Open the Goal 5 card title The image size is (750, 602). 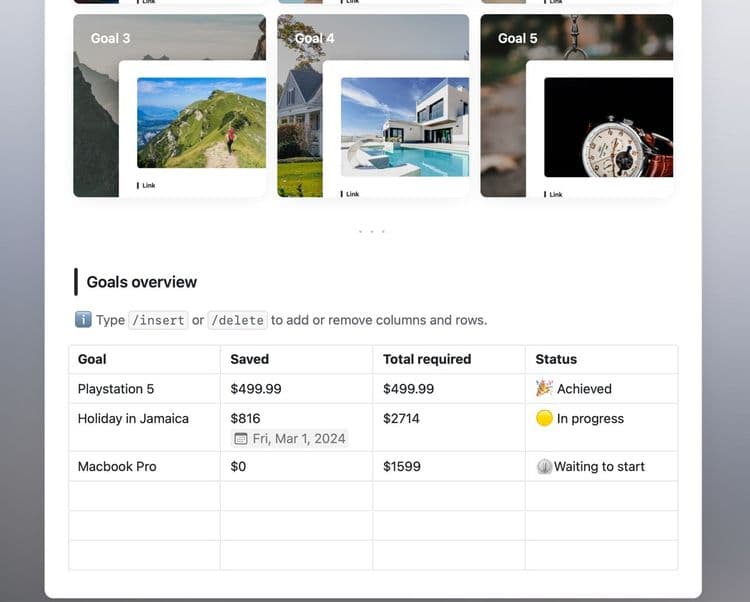[518, 38]
